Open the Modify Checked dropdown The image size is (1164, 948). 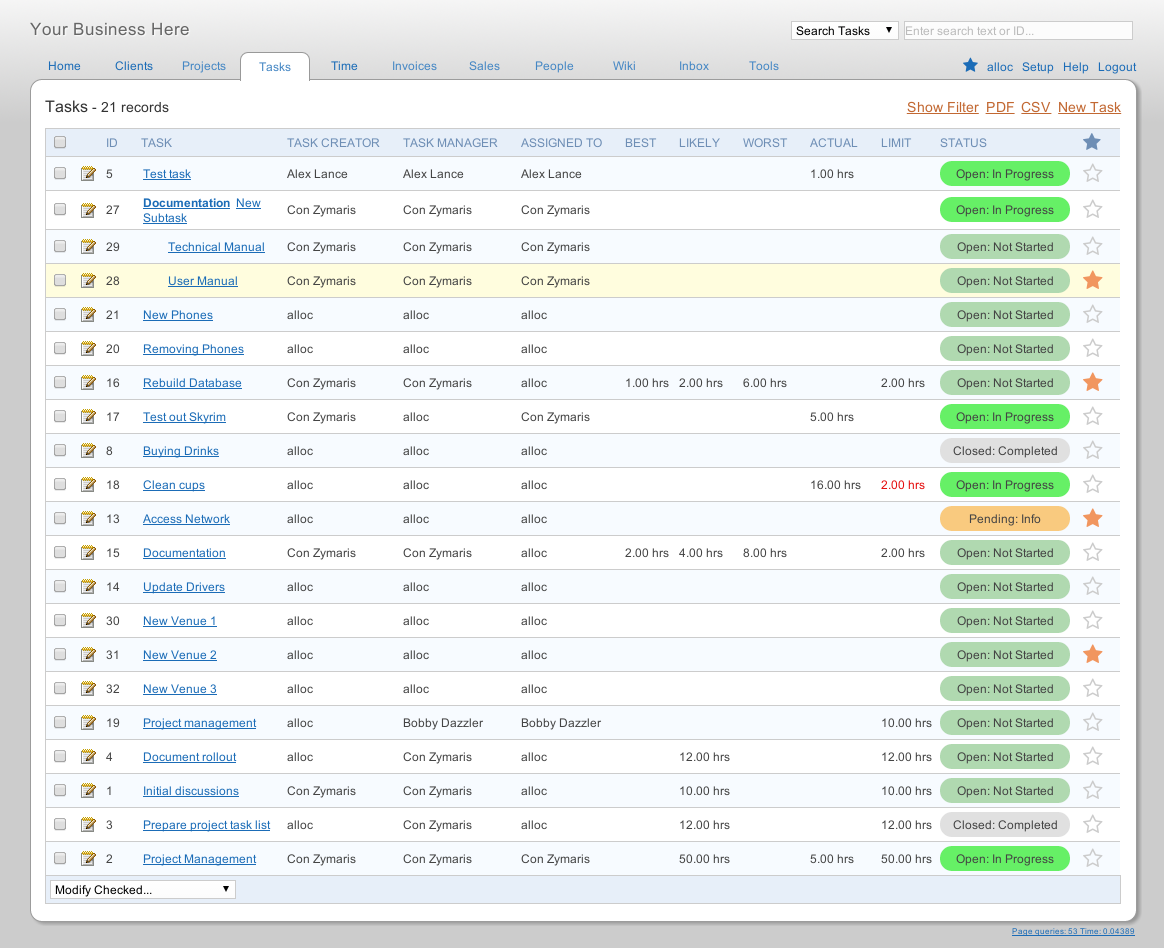[141, 889]
